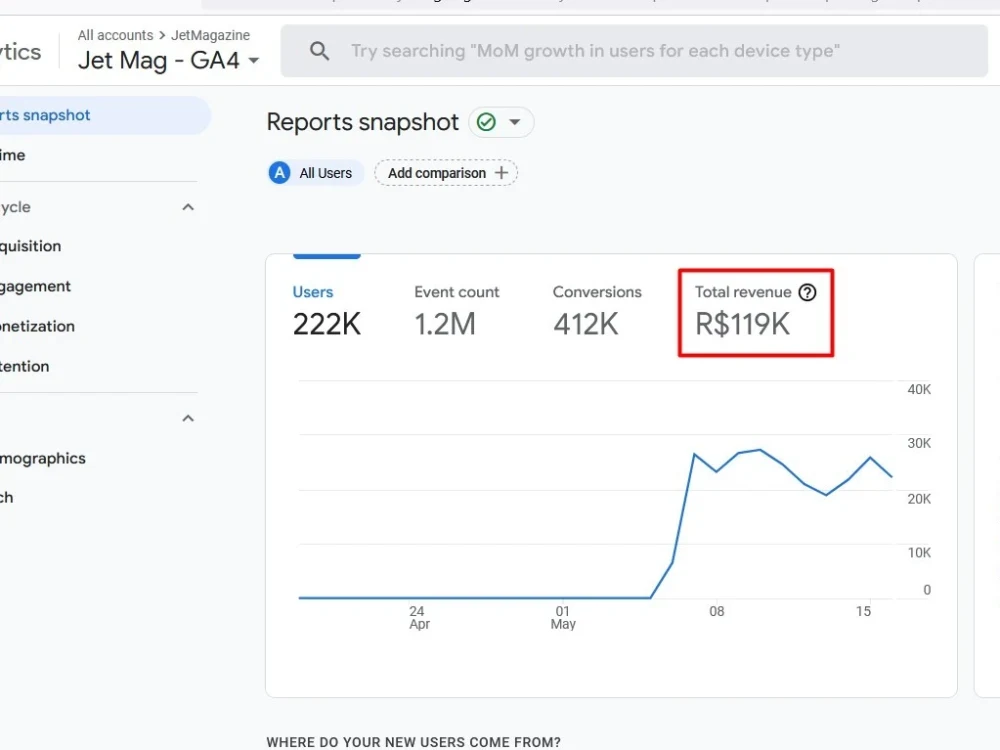Collapse the Life cycle section chevron
The image size is (1000, 750).
point(188,207)
